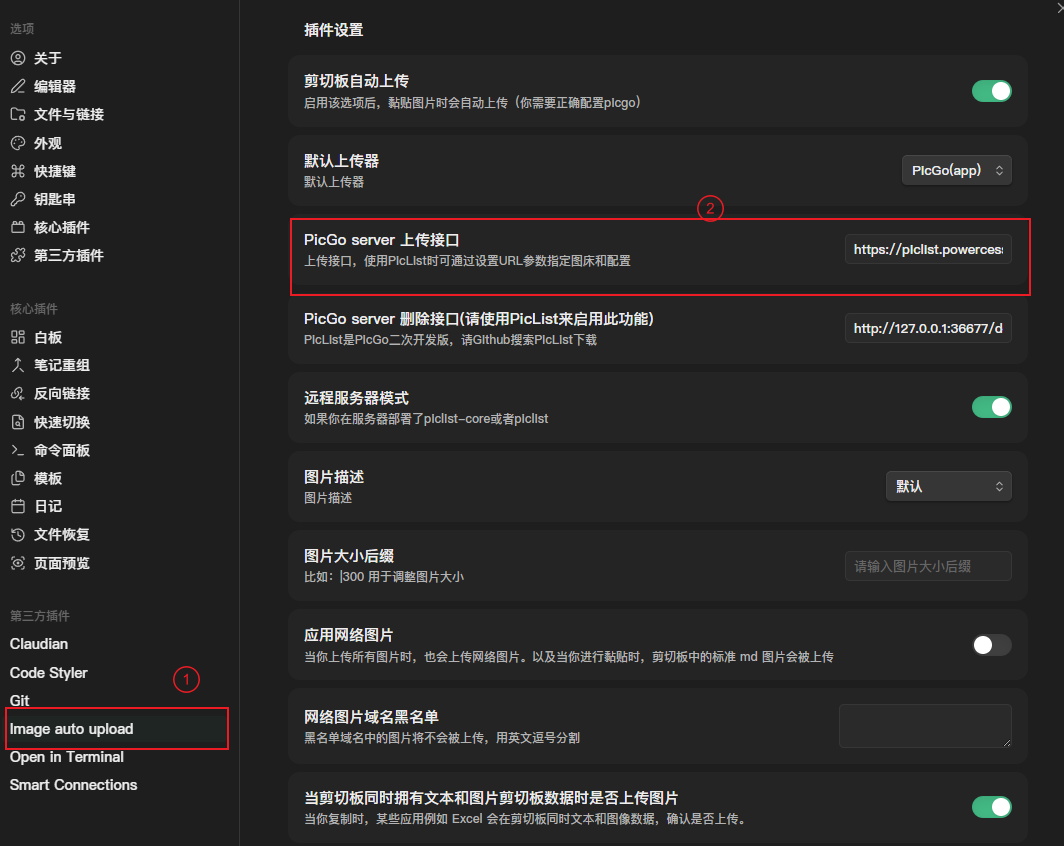This screenshot has height=846, width=1064.
Task: Click the PicGo server 删除接口 URL field
Action: coord(928,328)
